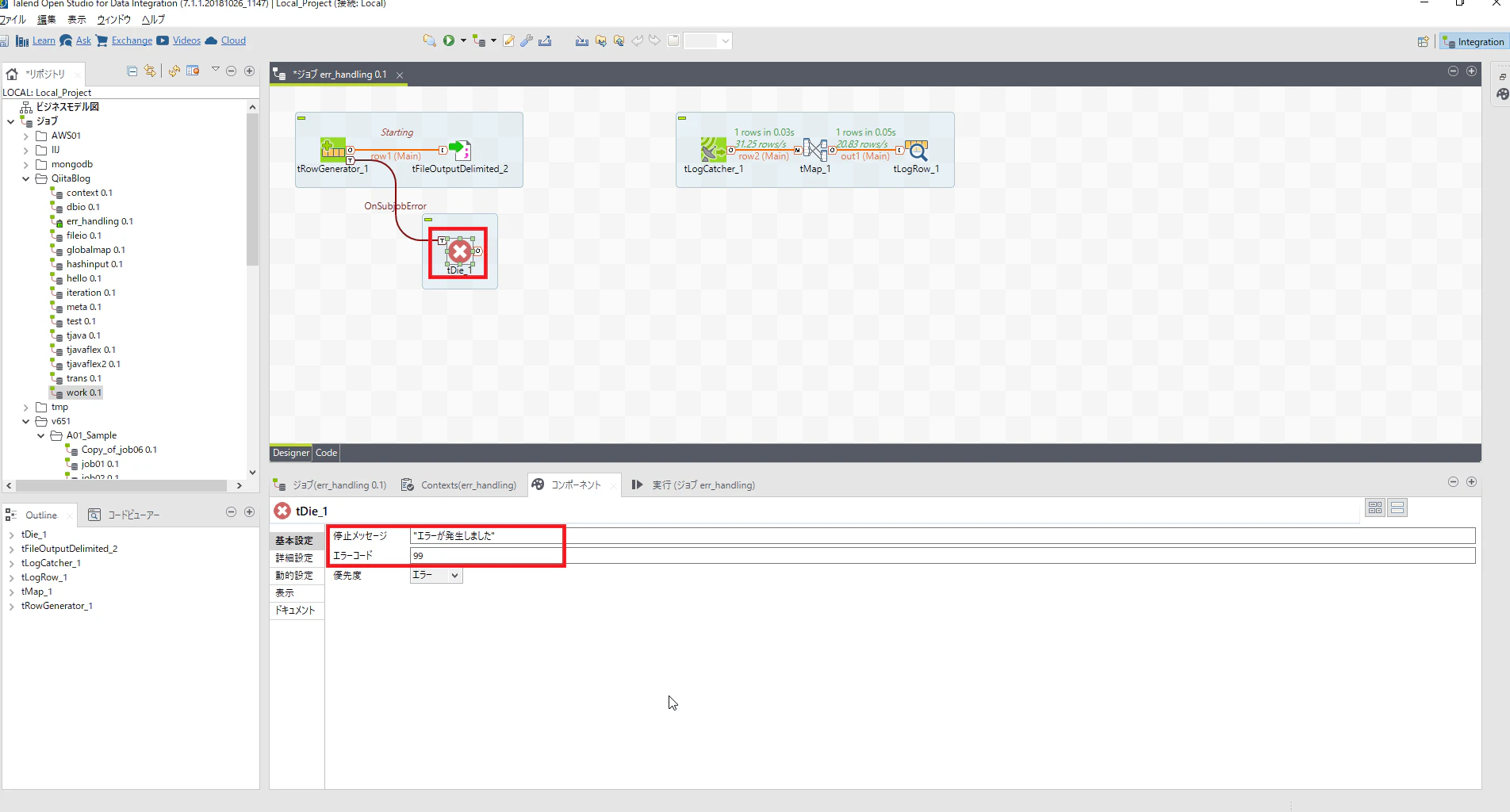Click the Learn link
Viewport: 1510px width, 812px height.
[x=44, y=40]
